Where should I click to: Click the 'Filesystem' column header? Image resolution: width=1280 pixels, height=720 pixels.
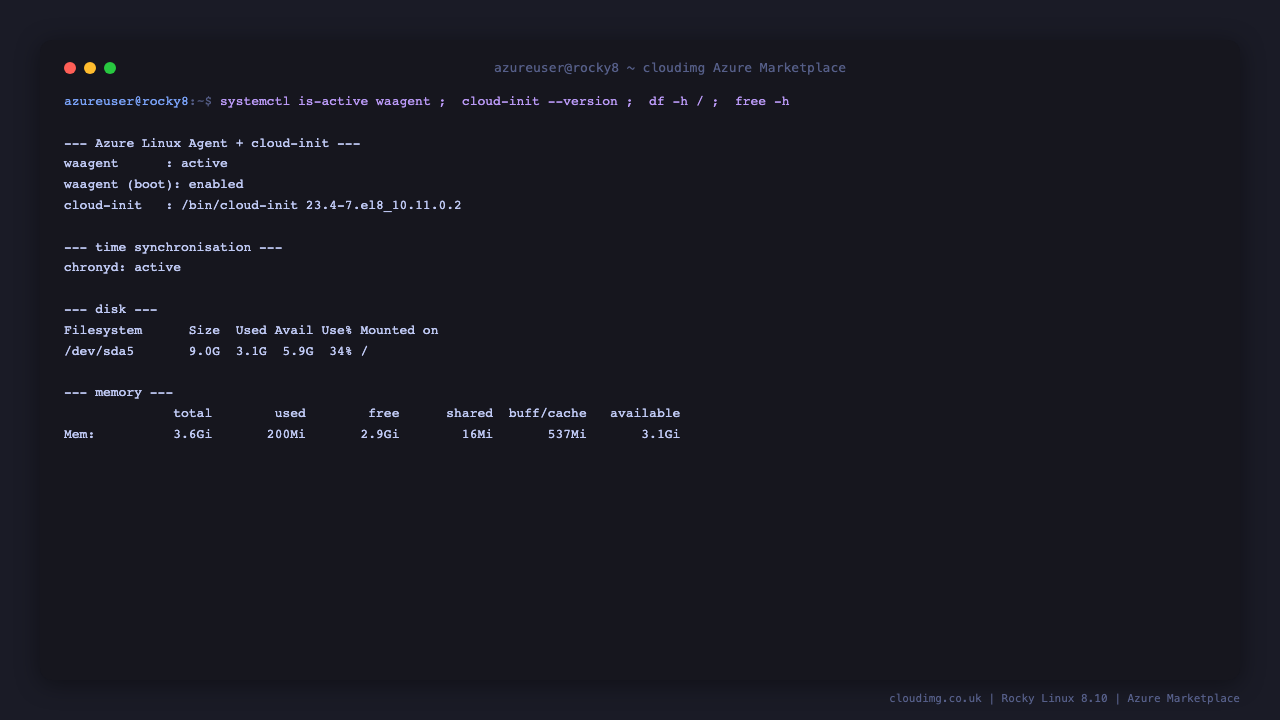tap(103, 330)
